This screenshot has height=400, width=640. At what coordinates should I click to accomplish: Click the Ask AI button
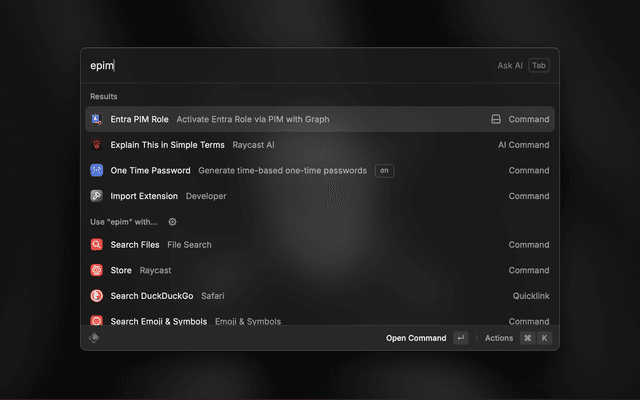pyautogui.click(x=510, y=66)
